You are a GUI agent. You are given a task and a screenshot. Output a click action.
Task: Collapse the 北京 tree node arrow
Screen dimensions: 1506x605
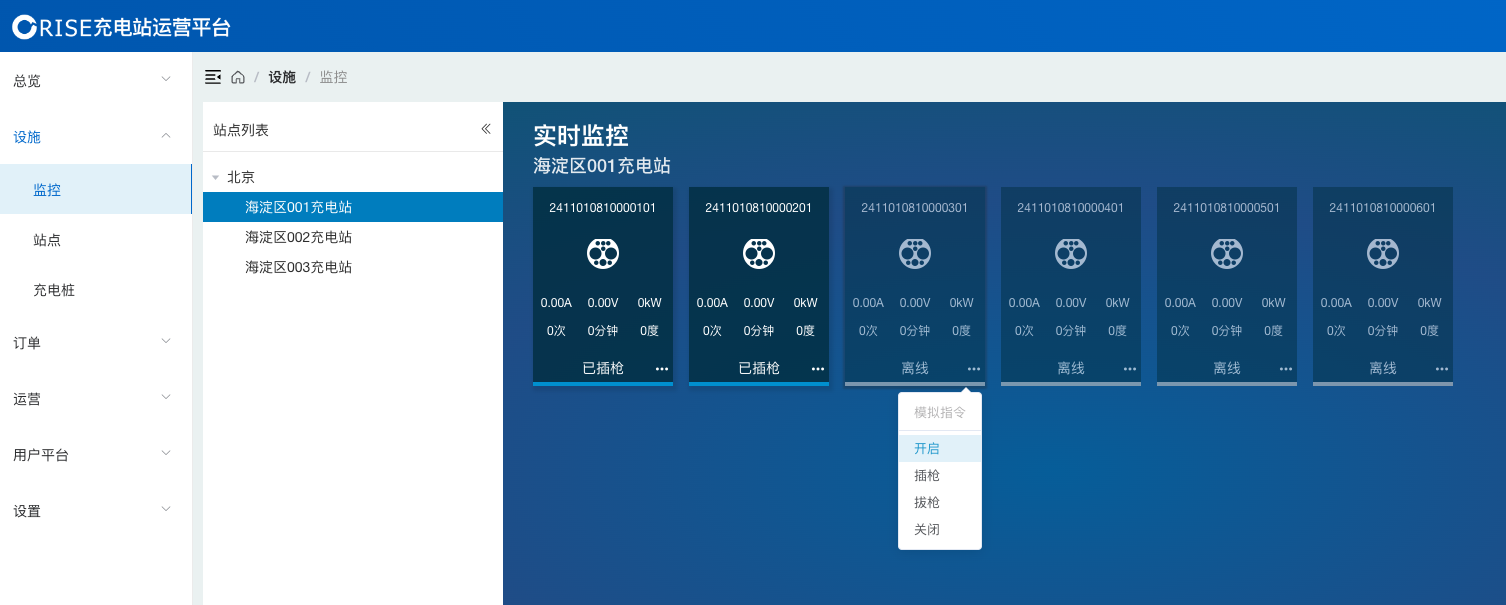pyautogui.click(x=215, y=178)
